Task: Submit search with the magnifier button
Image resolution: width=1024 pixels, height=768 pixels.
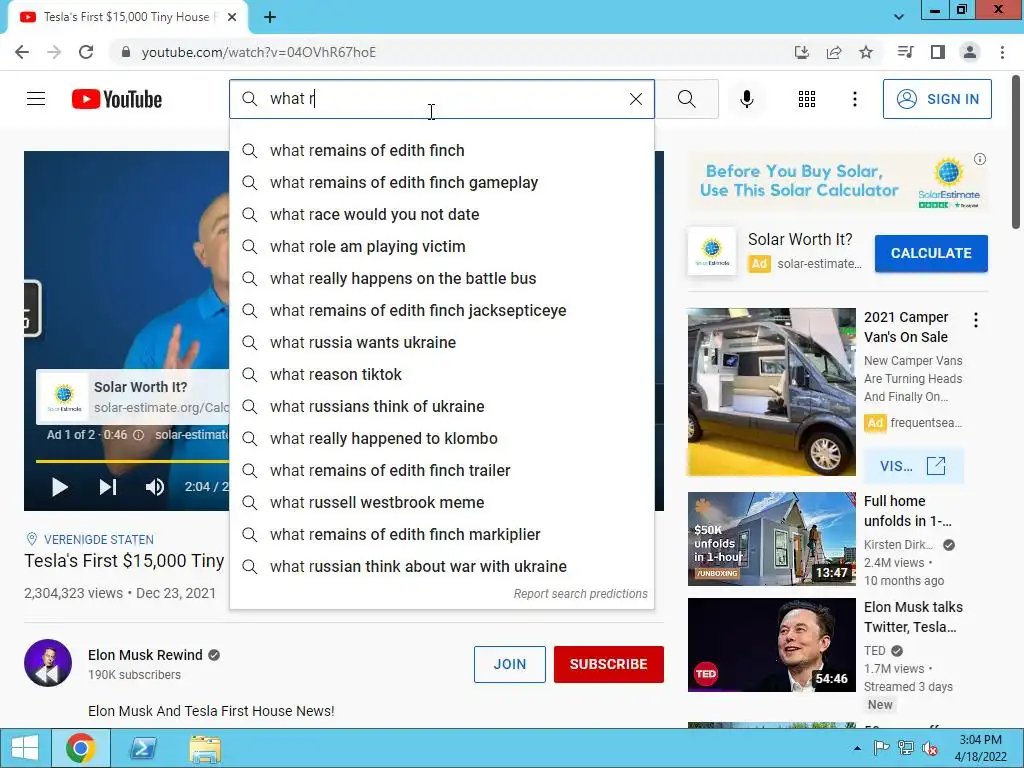Action: coord(686,99)
